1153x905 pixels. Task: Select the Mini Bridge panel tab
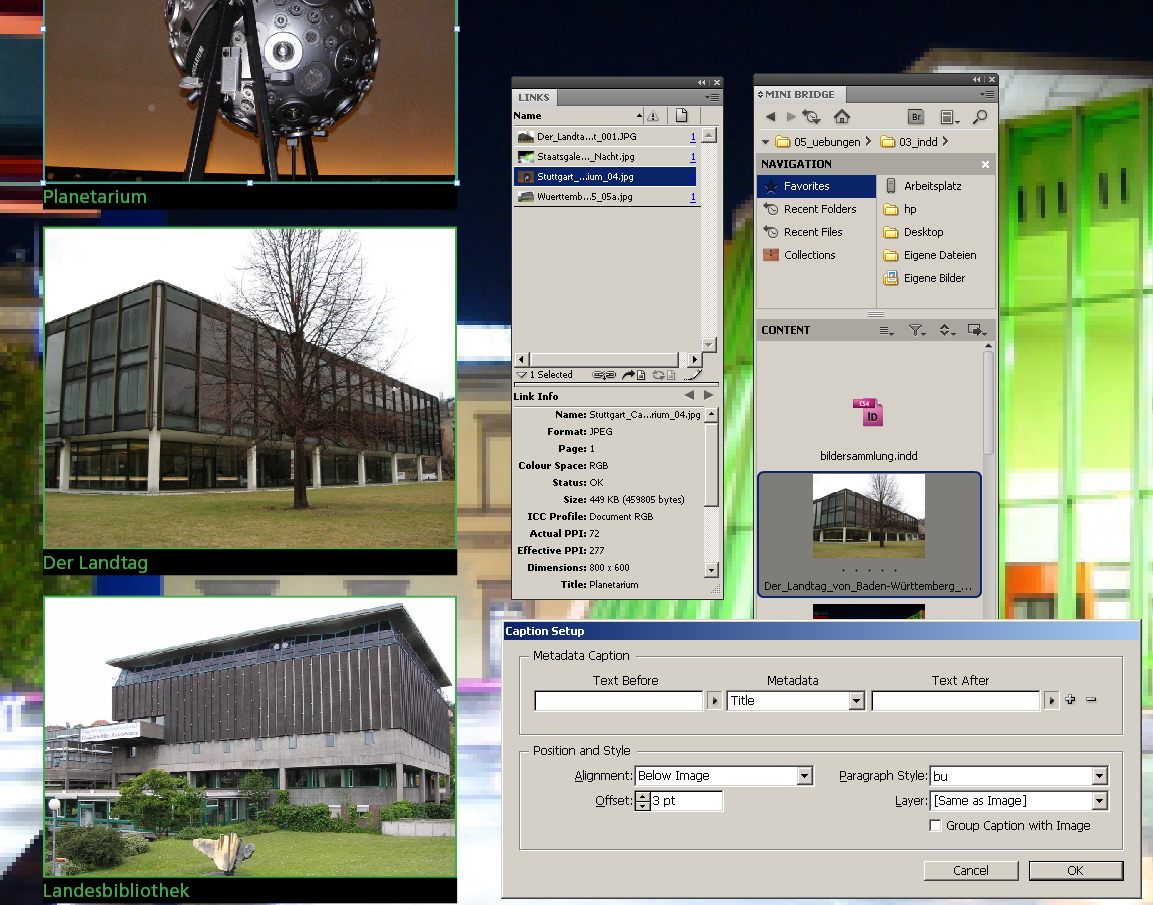tap(800, 94)
